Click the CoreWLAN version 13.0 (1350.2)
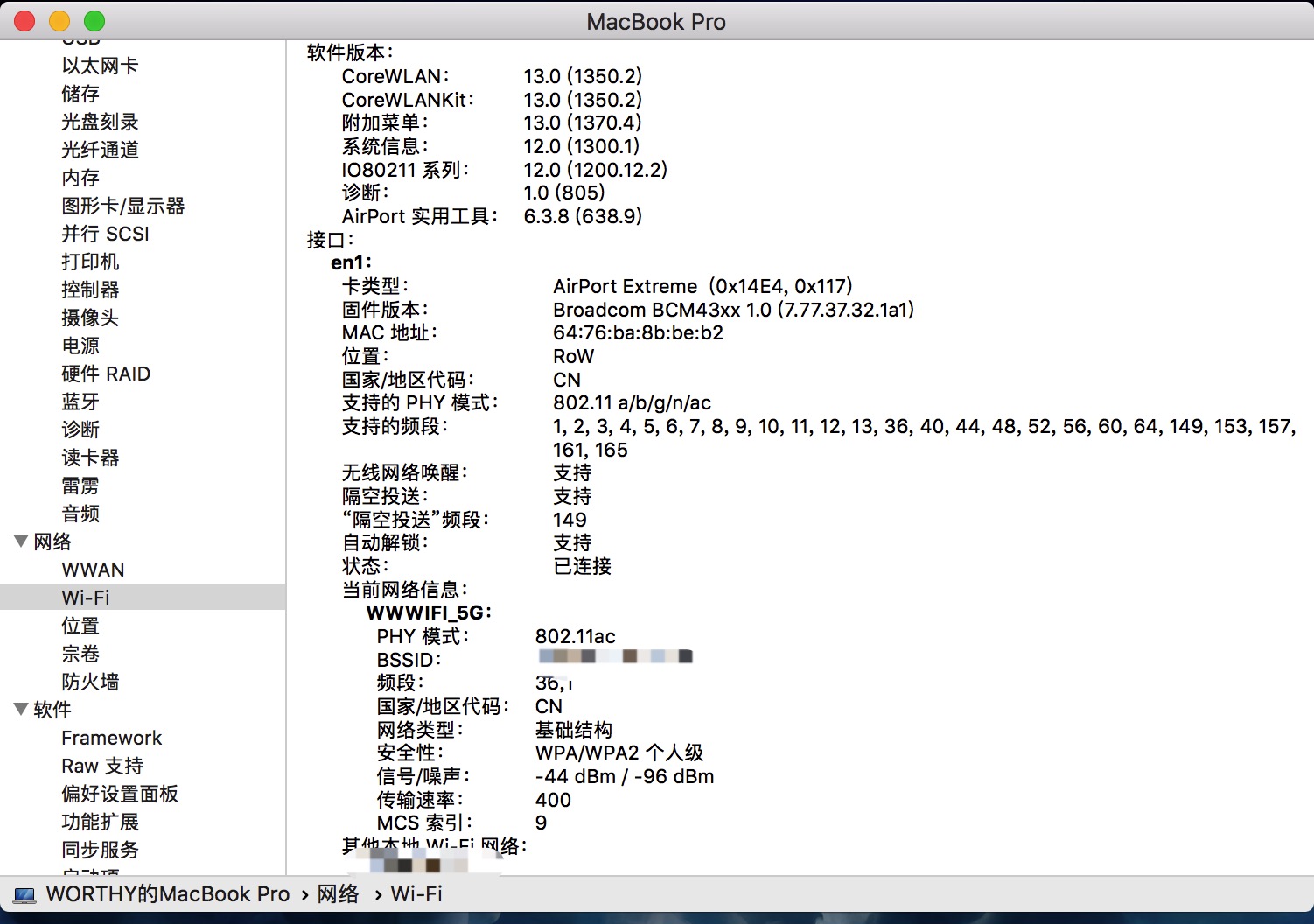Image resolution: width=1314 pixels, height=924 pixels. click(x=583, y=76)
